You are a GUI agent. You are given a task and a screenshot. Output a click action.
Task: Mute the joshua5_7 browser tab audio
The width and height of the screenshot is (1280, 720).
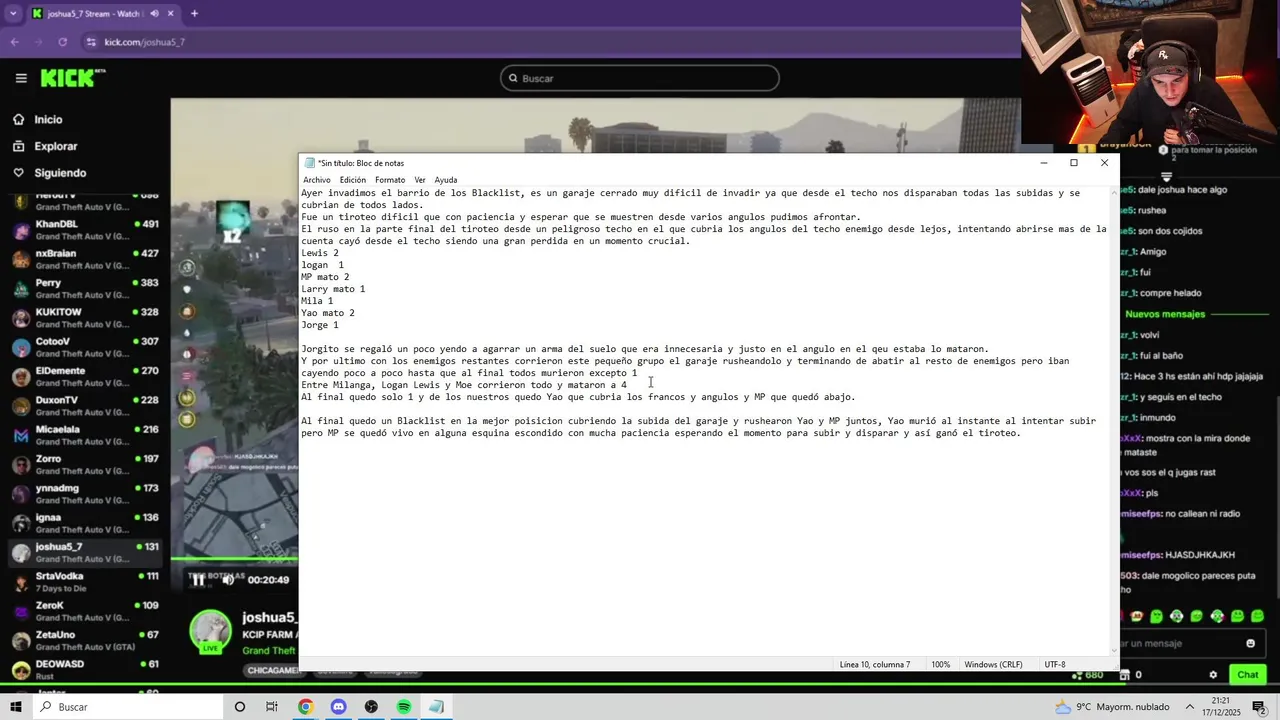[154, 13]
